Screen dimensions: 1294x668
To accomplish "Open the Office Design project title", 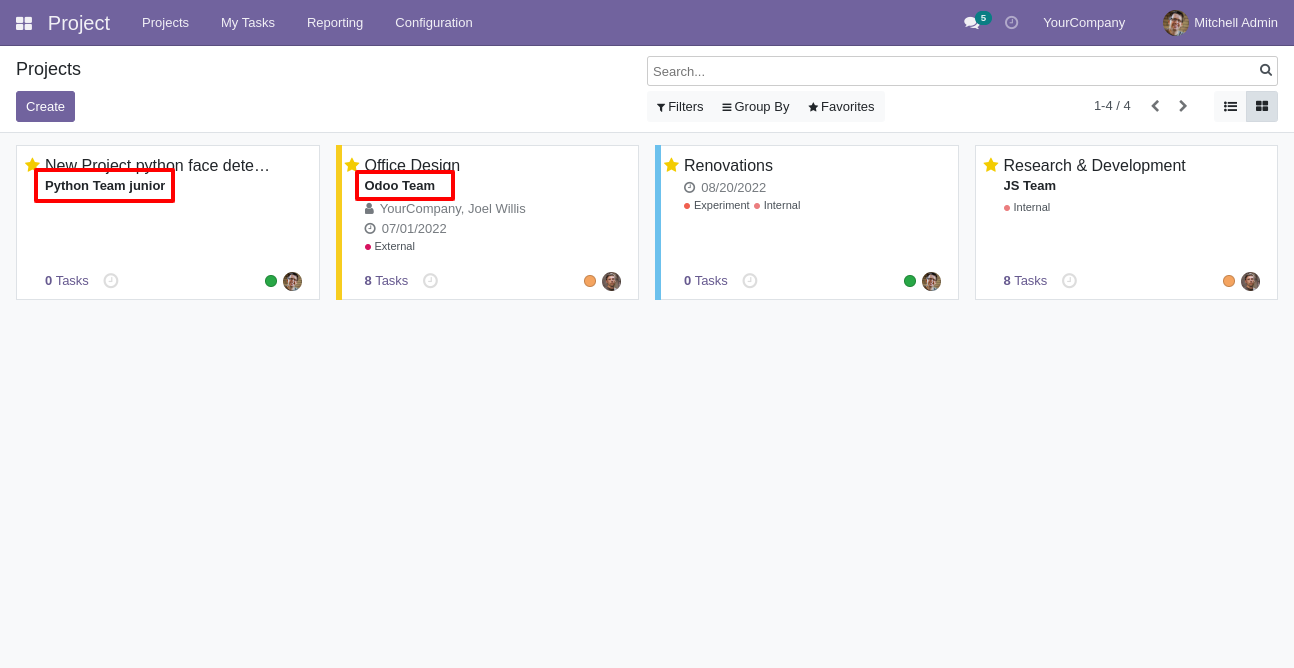I will [412, 165].
